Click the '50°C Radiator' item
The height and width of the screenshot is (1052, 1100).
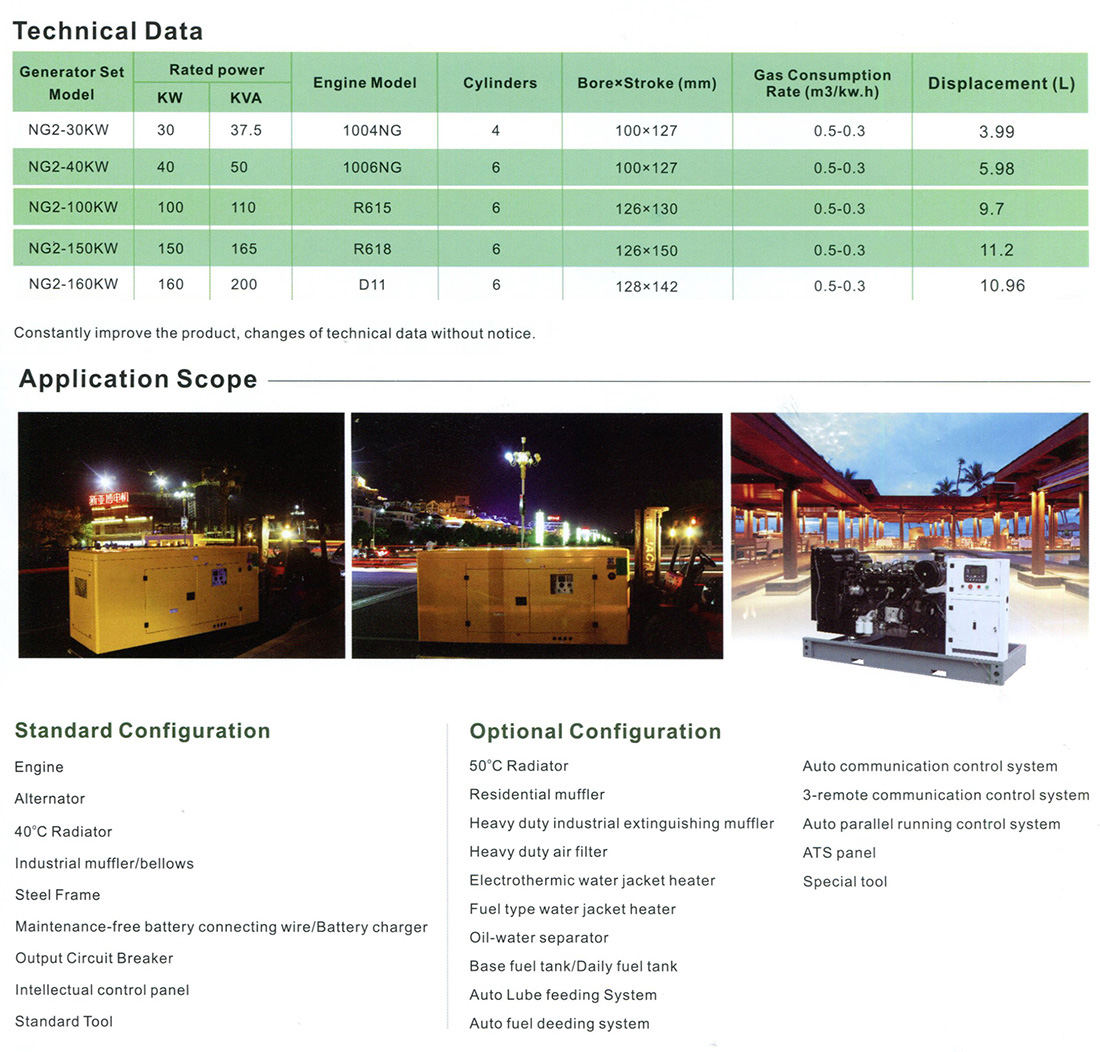click(519, 766)
